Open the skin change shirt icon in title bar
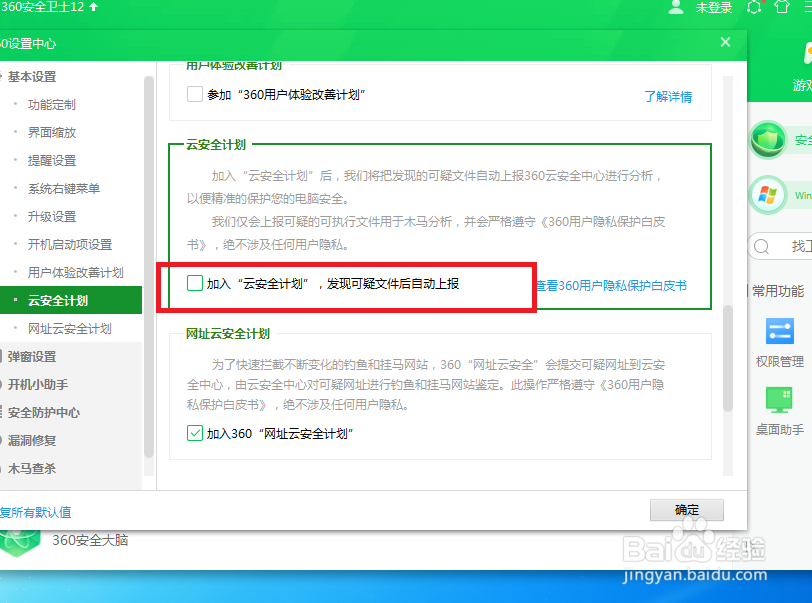 [x=781, y=7]
